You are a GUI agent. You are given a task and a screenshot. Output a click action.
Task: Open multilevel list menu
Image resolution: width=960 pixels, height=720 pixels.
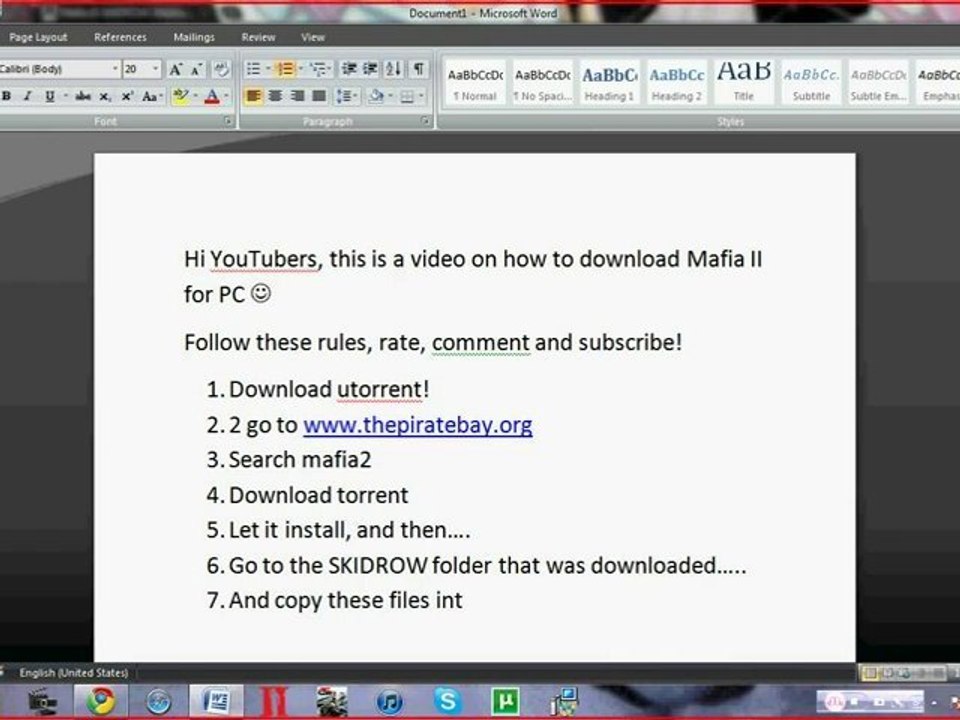pos(320,69)
